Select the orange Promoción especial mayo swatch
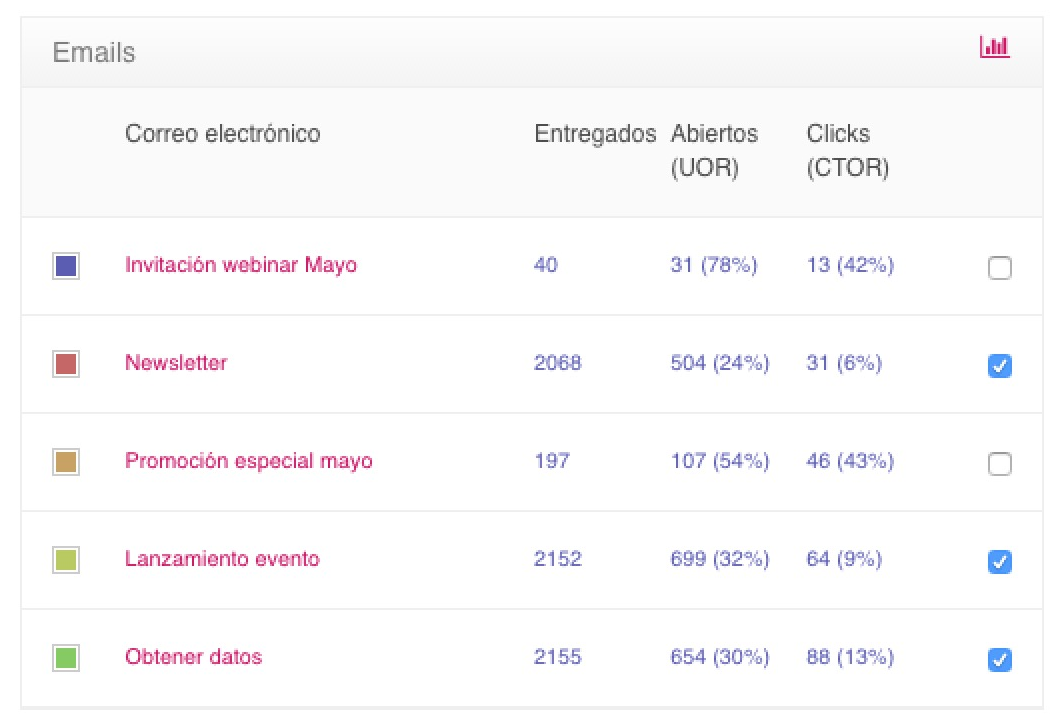 coord(66,462)
